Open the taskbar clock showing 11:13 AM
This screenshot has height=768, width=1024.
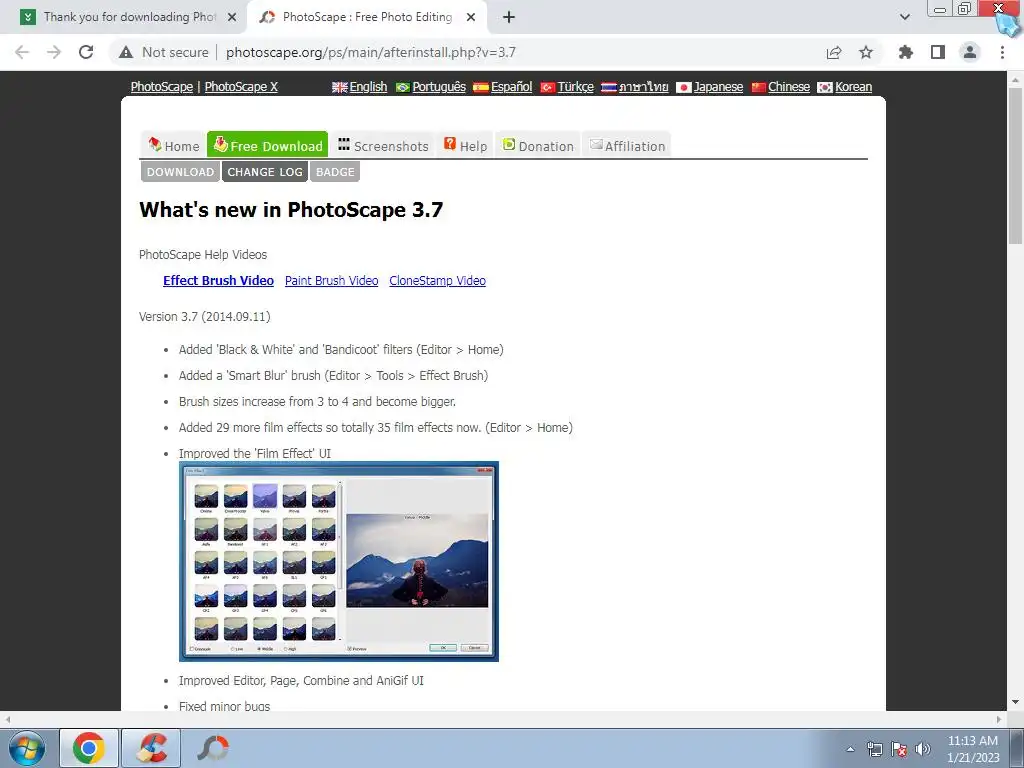click(973, 749)
